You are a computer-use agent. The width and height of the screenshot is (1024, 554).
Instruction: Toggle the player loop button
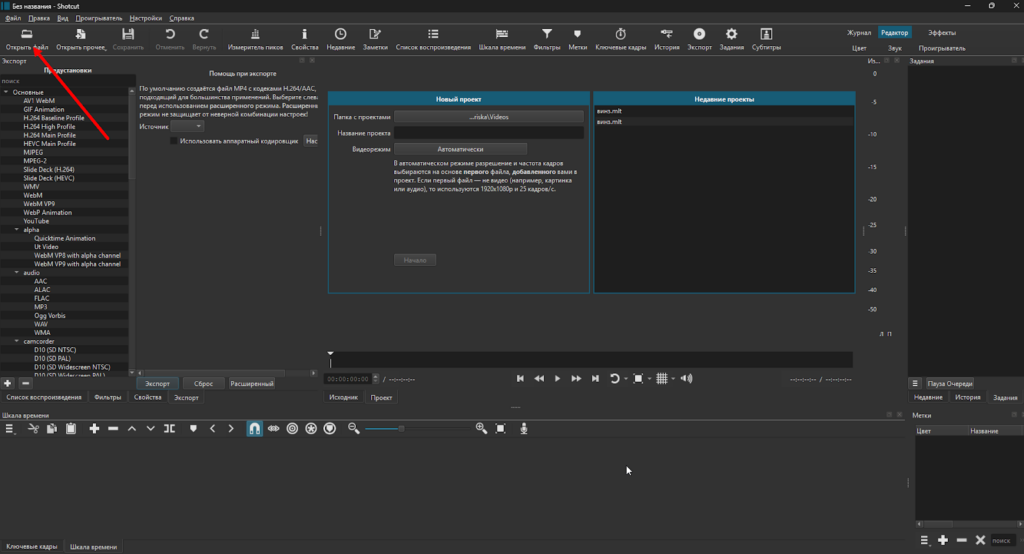(615, 379)
